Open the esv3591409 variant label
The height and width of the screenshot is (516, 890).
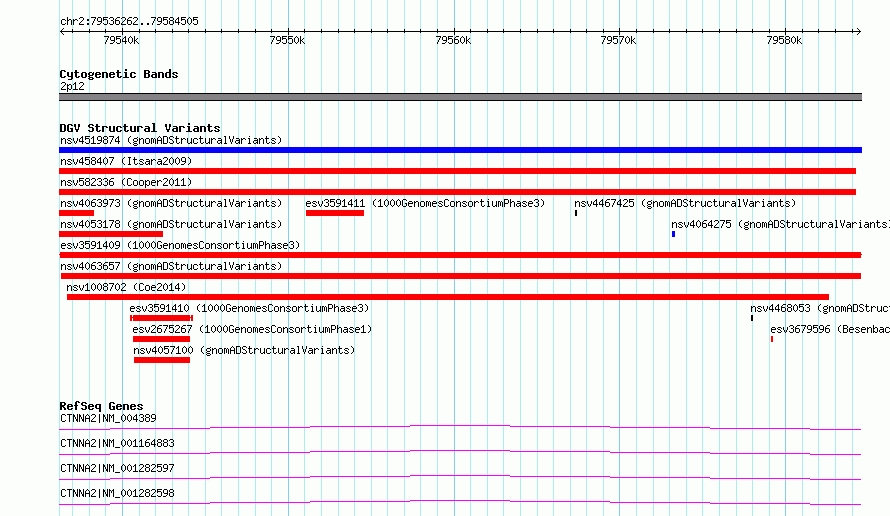point(180,245)
